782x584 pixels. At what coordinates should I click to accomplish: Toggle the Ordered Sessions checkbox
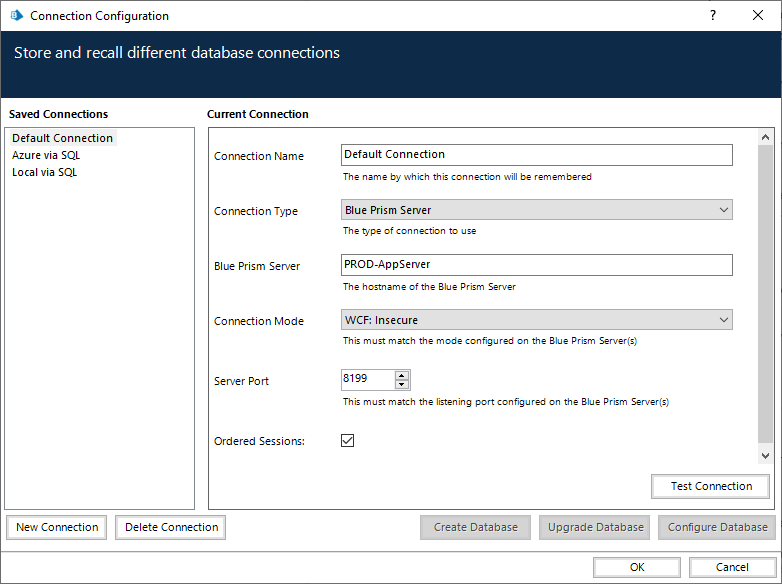(x=348, y=440)
